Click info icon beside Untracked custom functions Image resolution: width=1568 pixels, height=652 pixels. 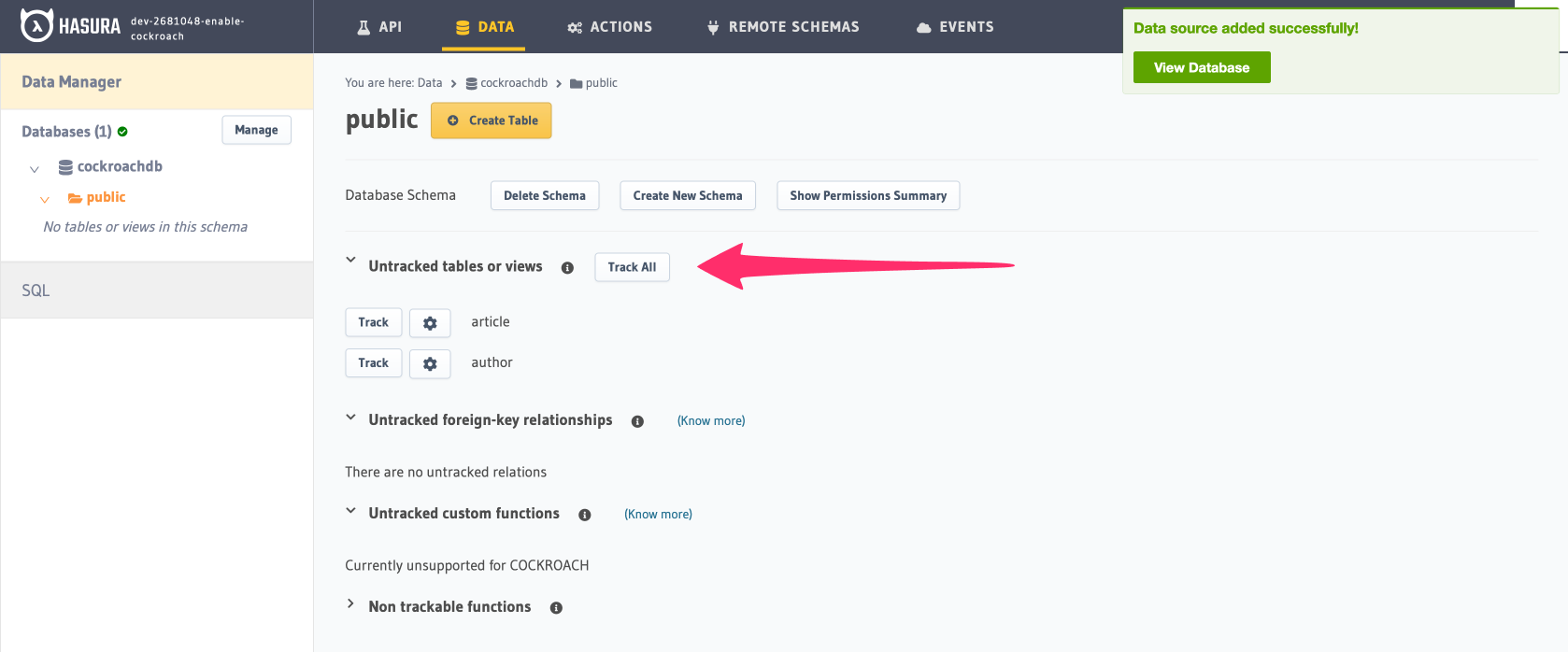[585, 515]
